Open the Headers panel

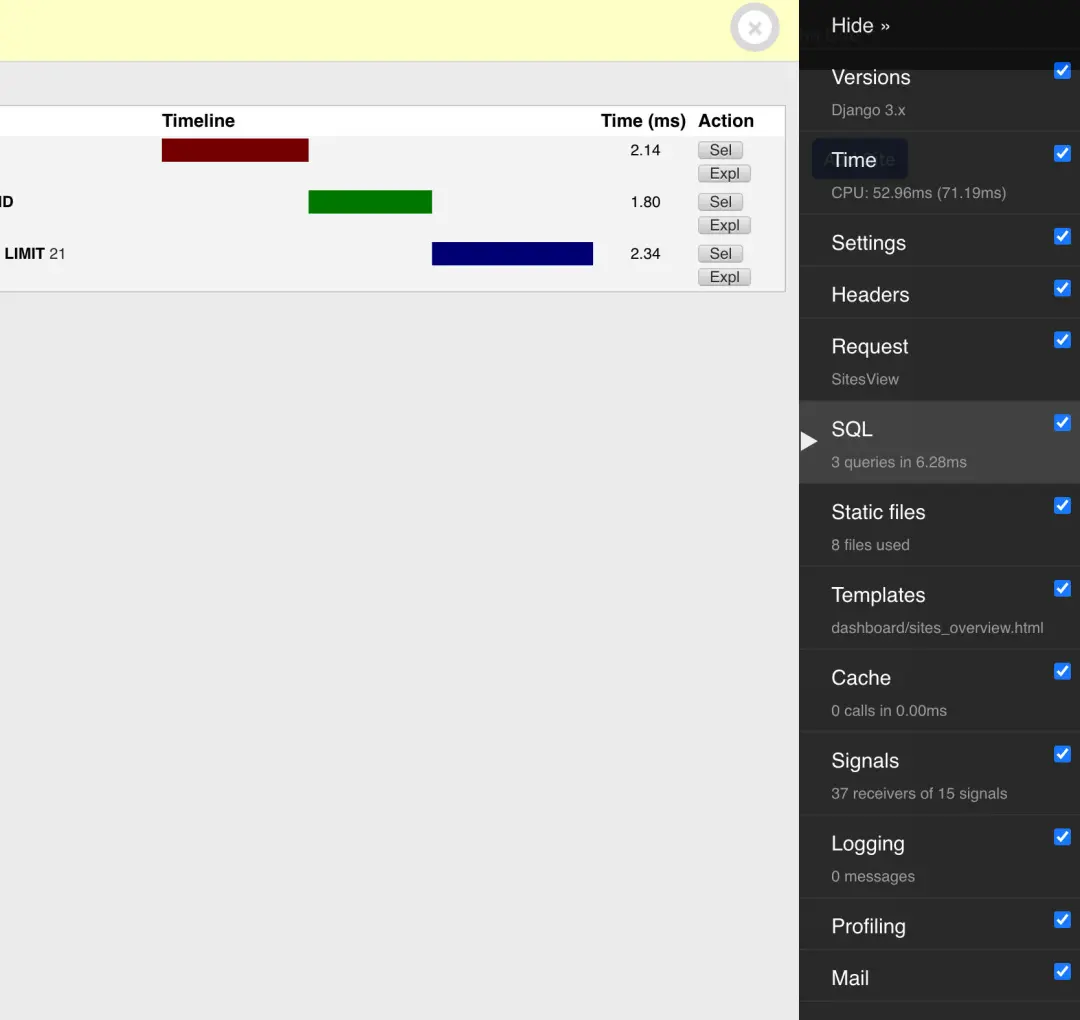click(x=870, y=294)
